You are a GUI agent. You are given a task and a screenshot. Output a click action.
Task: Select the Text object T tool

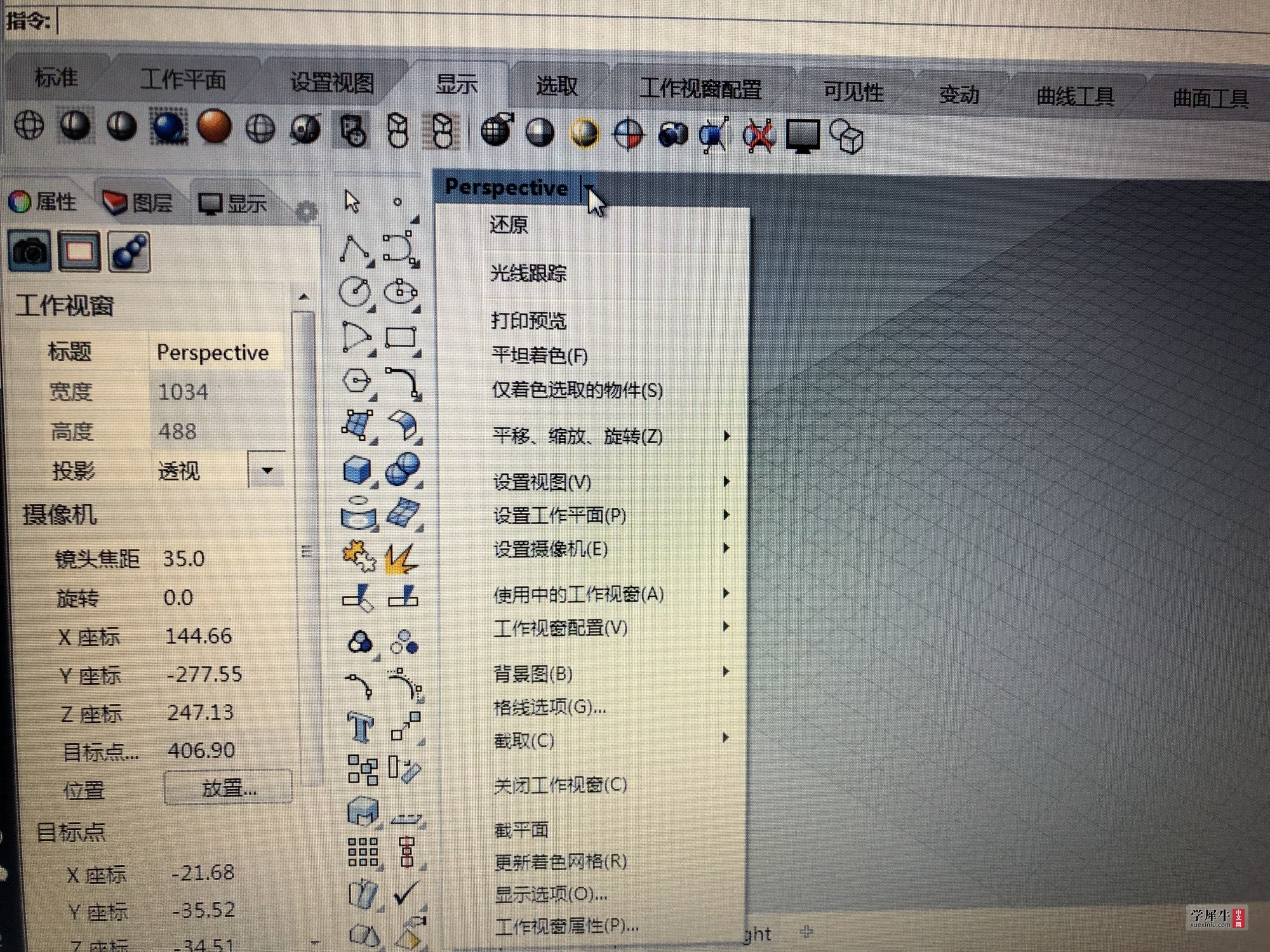[361, 727]
